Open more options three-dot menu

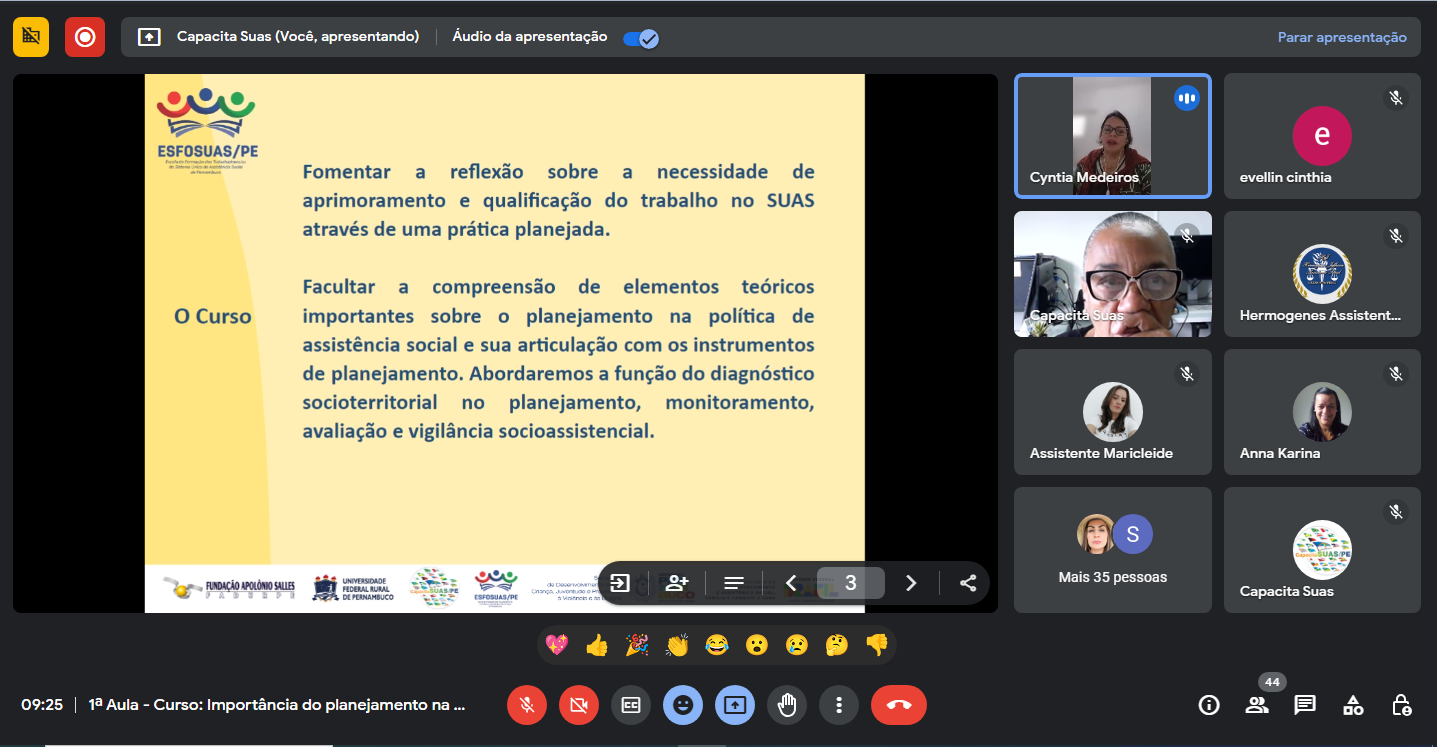[839, 705]
